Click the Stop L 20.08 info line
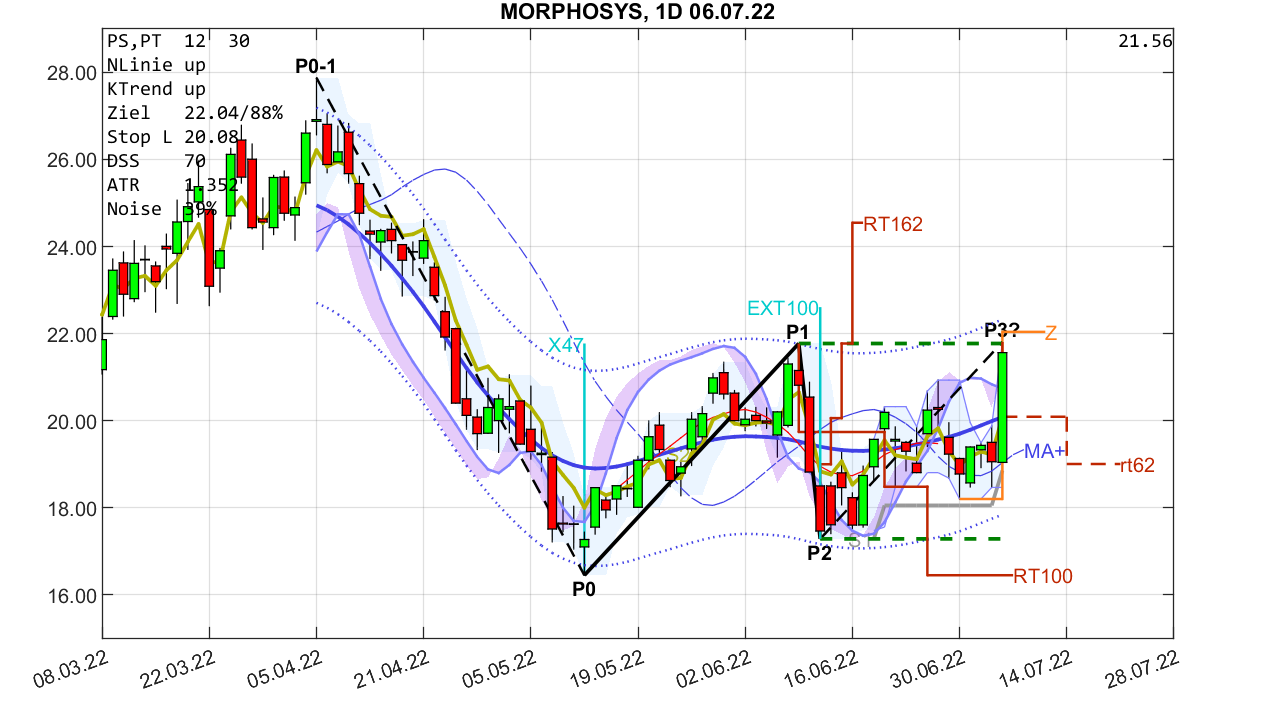Image resolution: width=1276 pixels, height=709 pixels. coord(172,137)
